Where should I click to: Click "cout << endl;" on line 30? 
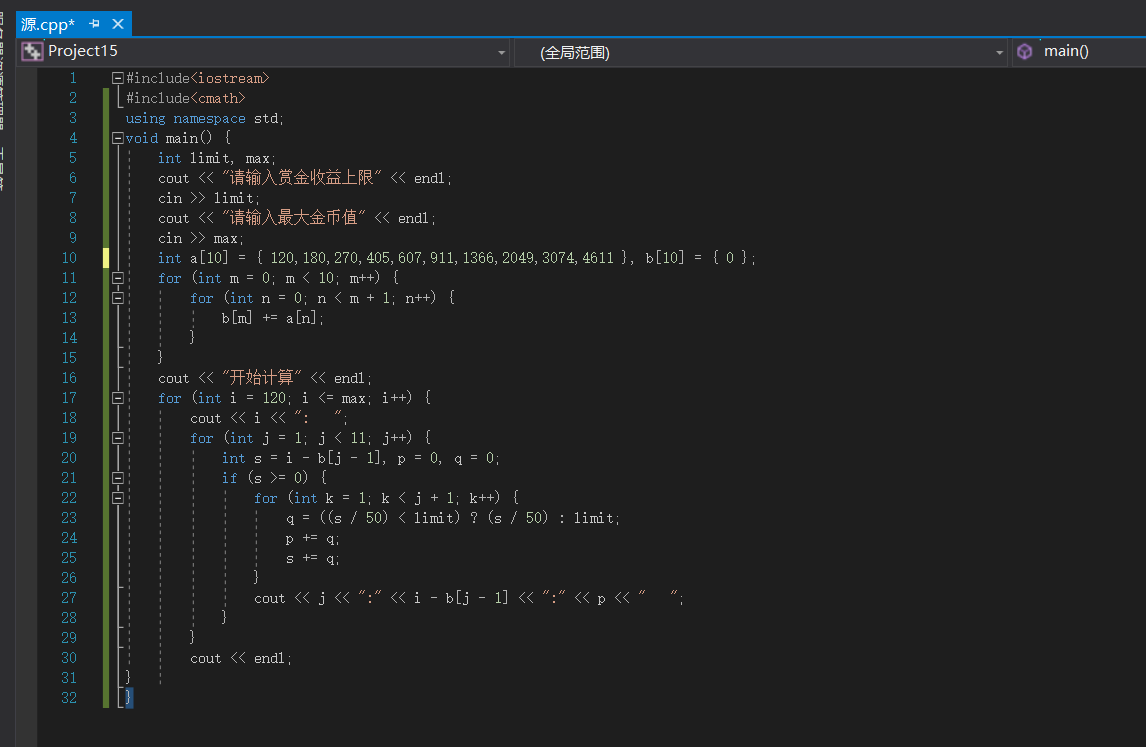(240, 658)
